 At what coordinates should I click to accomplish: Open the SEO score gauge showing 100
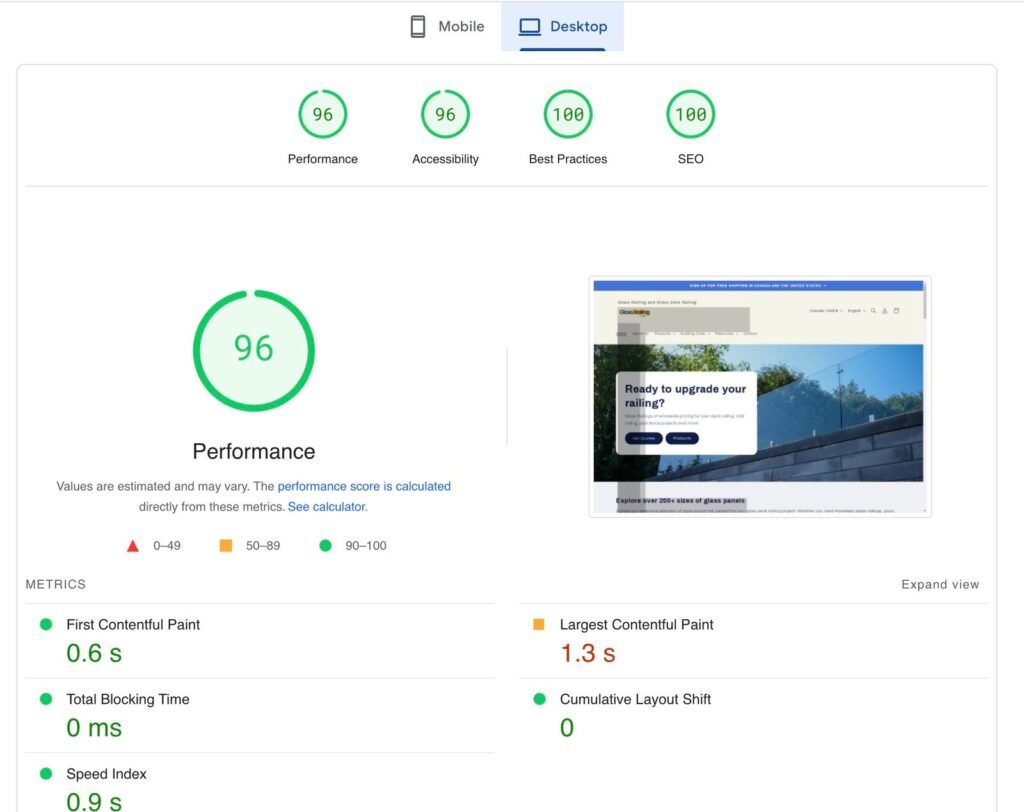pos(690,114)
